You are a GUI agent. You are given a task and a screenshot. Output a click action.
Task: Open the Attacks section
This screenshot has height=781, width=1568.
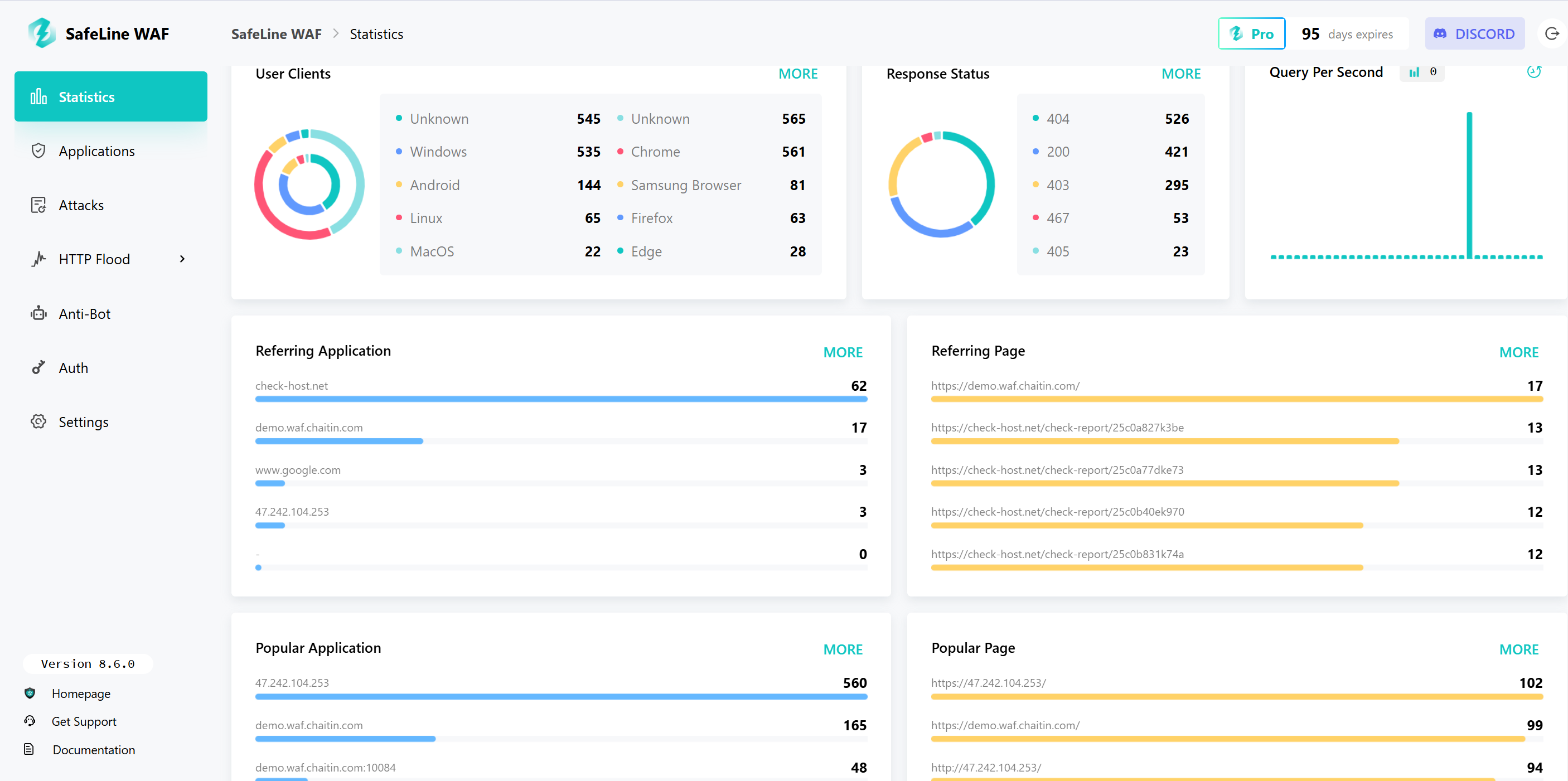point(111,205)
